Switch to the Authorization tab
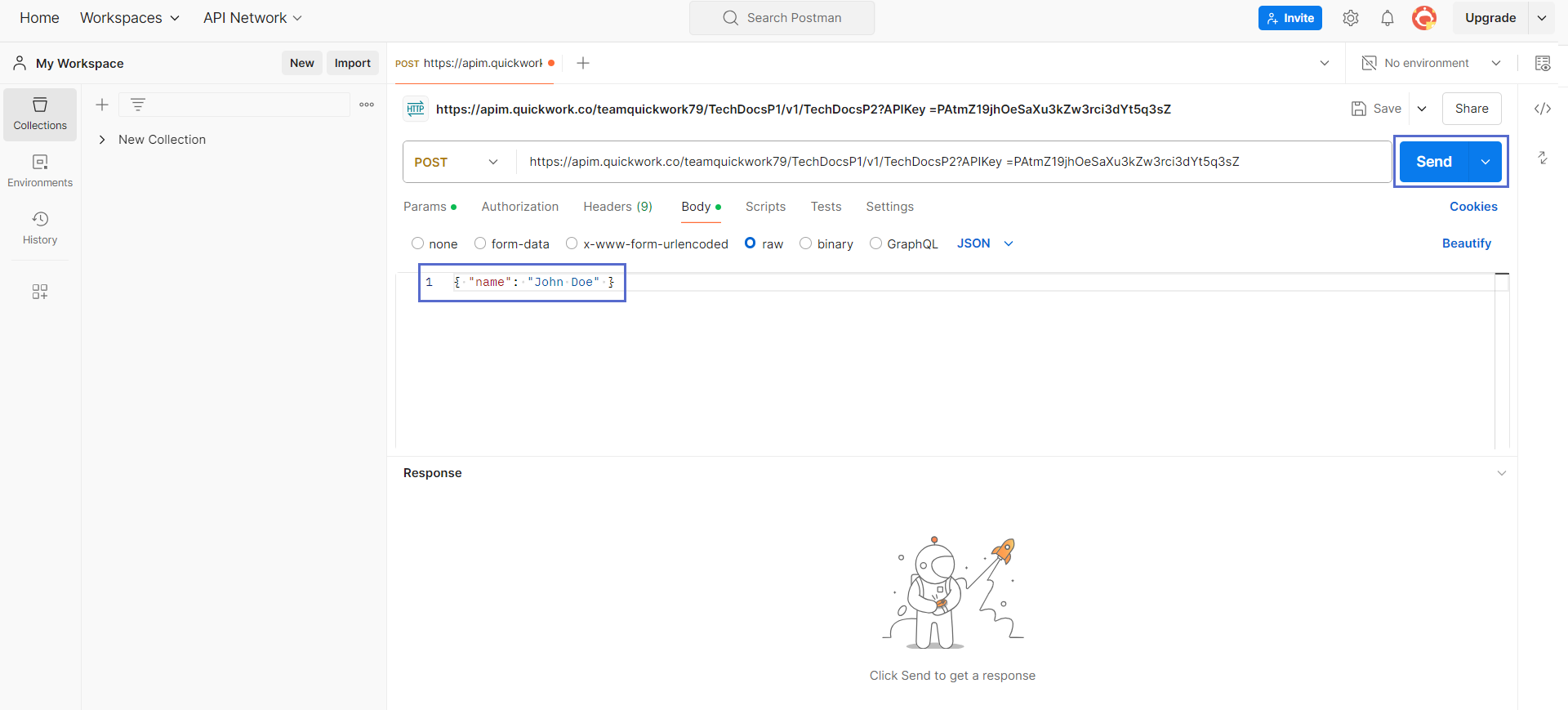This screenshot has width=1568, height=710. [520, 207]
